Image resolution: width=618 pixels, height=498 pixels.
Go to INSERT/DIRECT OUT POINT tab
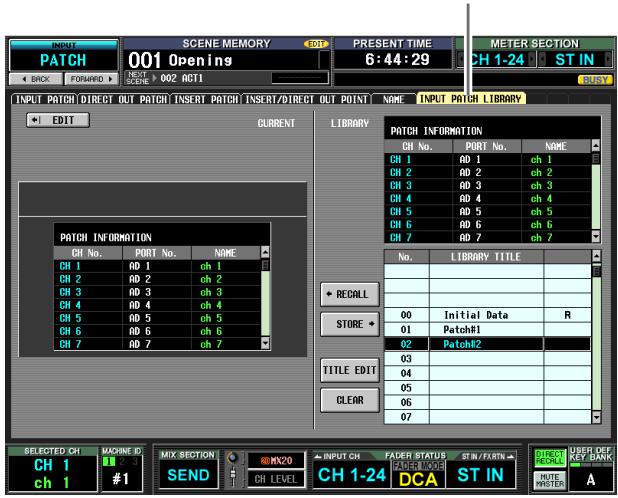(306, 99)
